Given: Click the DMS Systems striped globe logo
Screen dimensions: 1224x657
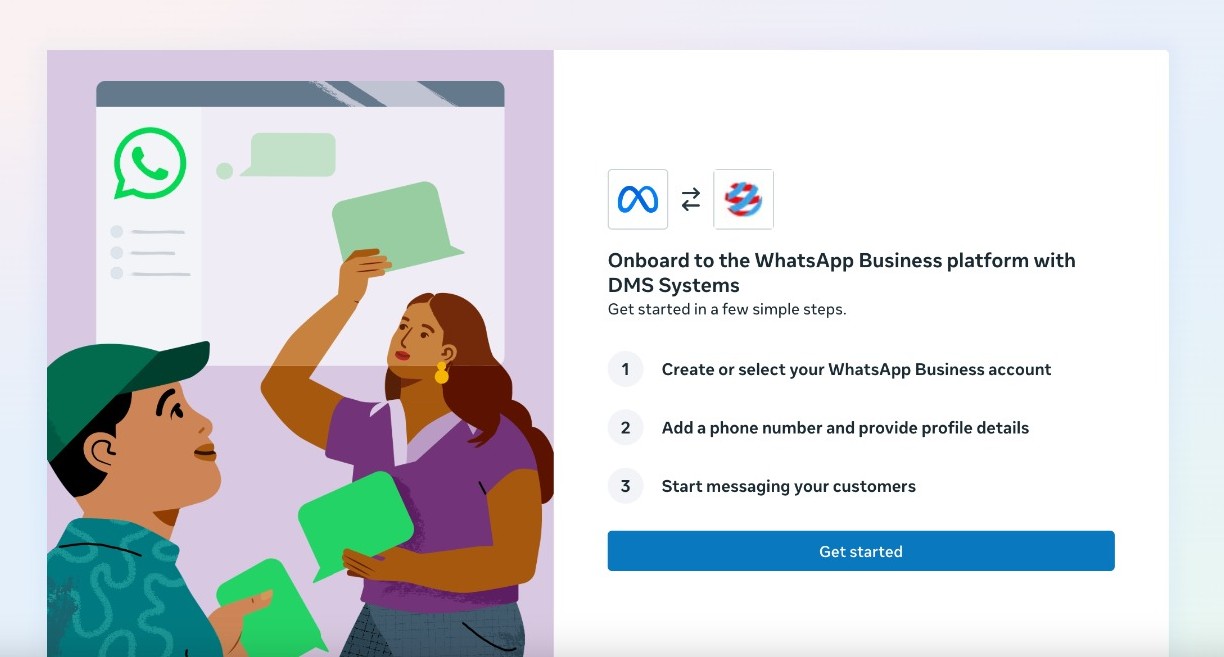Looking at the screenshot, I should [743, 199].
